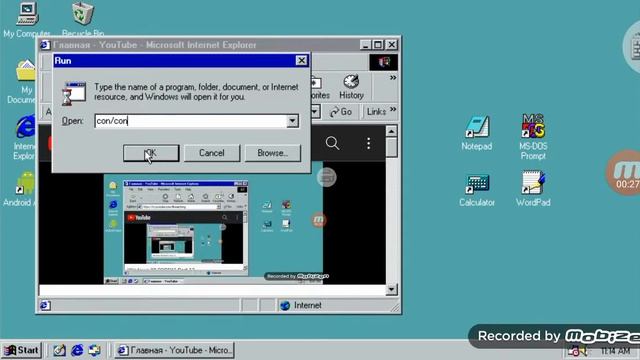Open the MS-DOS Prompt shortcut
The height and width of the screenshot is (360, 640).
click(x=533, y=126)
